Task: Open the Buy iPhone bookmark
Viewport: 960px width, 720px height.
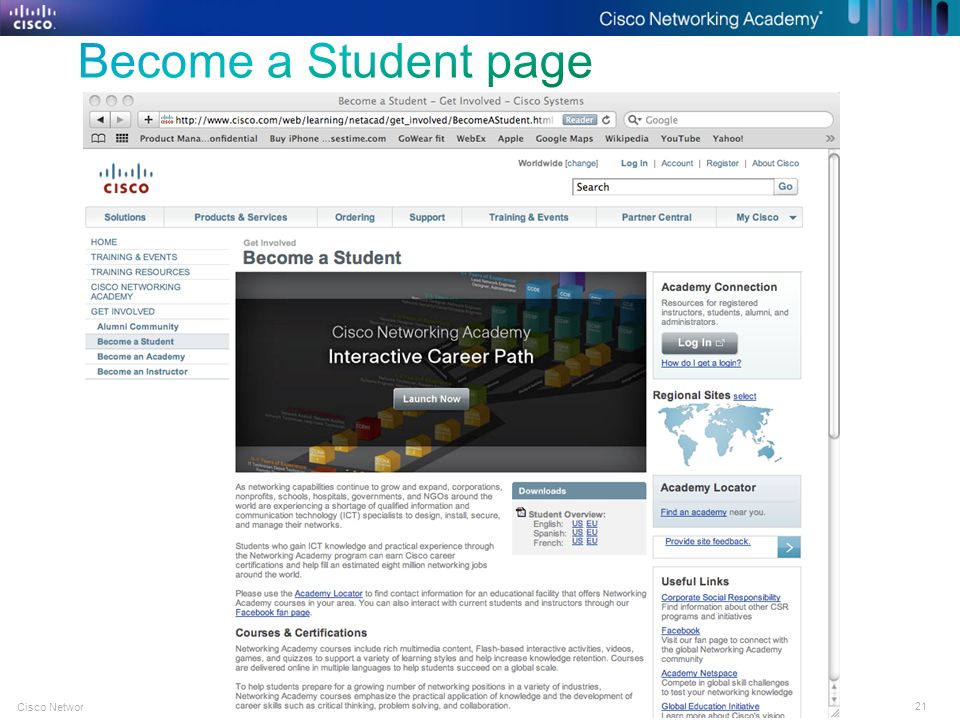Action: click(328, 138)
